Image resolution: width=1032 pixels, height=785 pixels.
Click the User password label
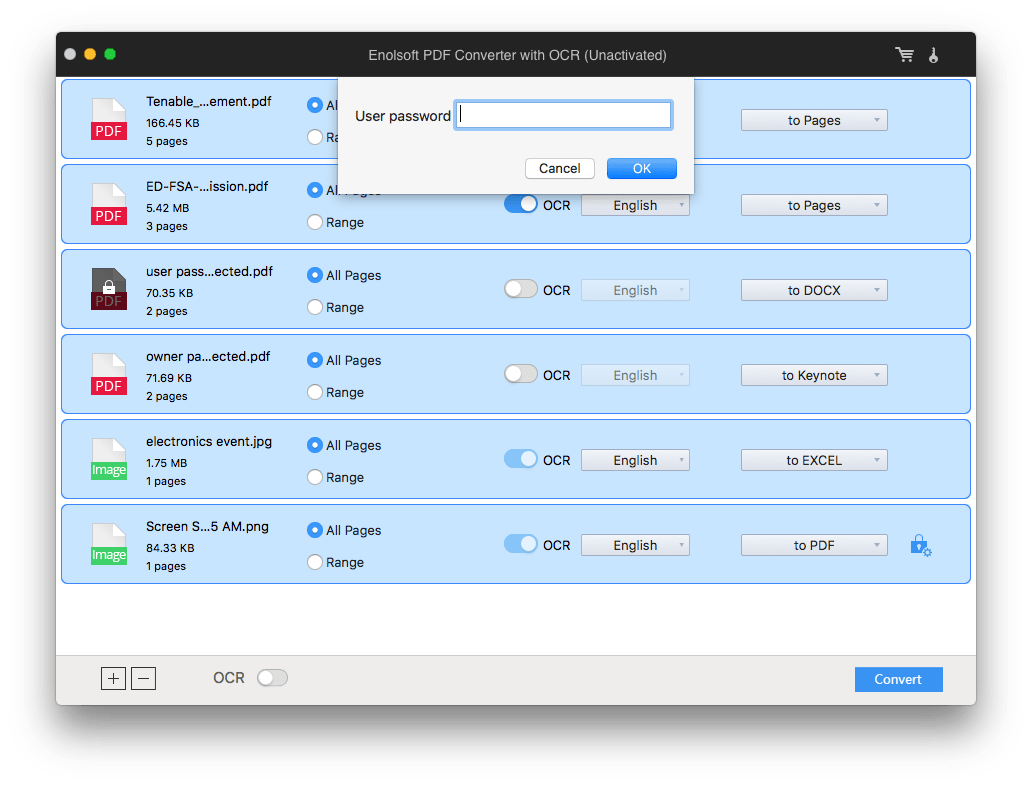click(x=403, y=116)
